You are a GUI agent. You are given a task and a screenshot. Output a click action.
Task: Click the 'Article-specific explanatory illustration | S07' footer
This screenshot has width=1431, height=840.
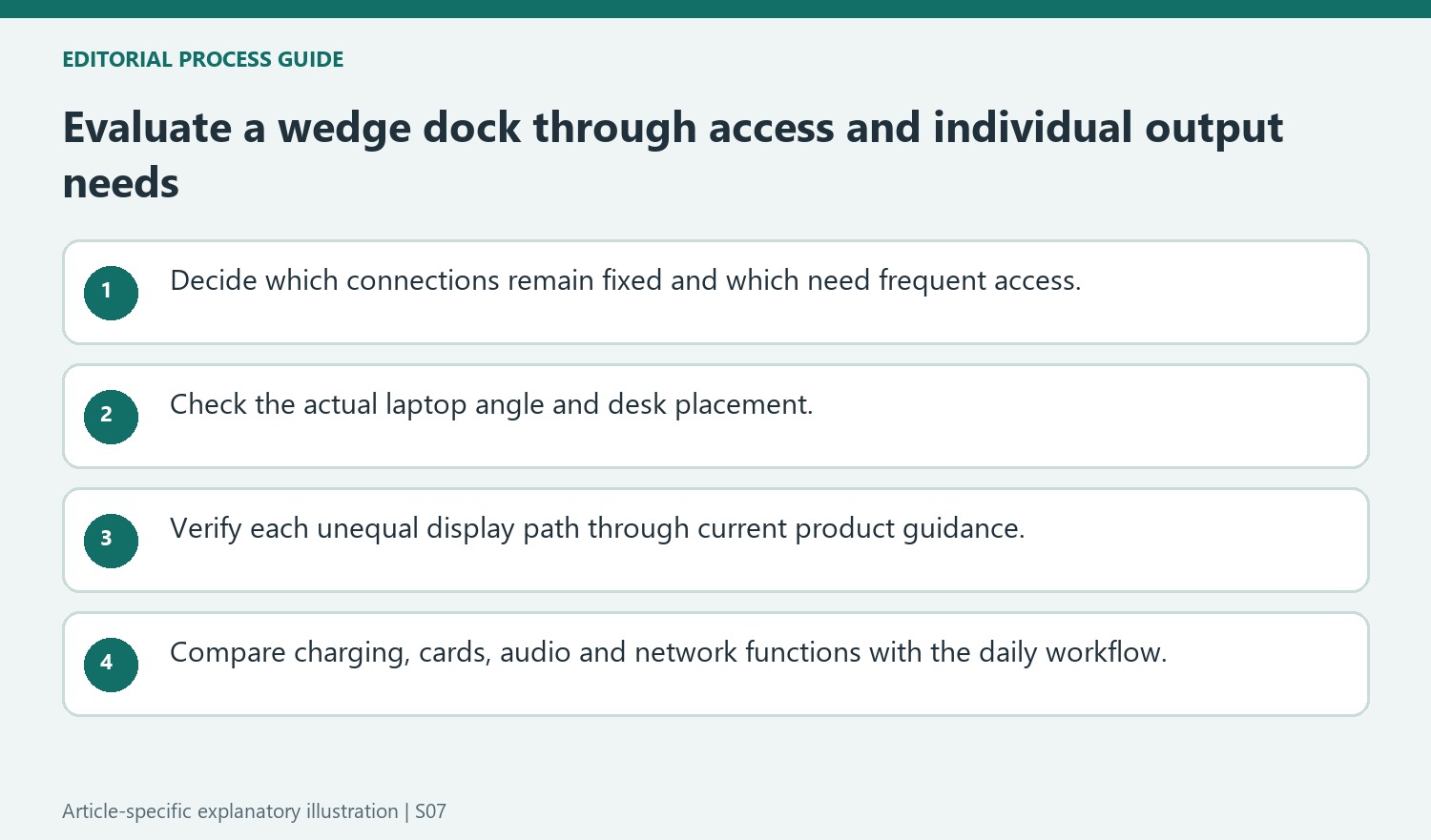[254, 811]
